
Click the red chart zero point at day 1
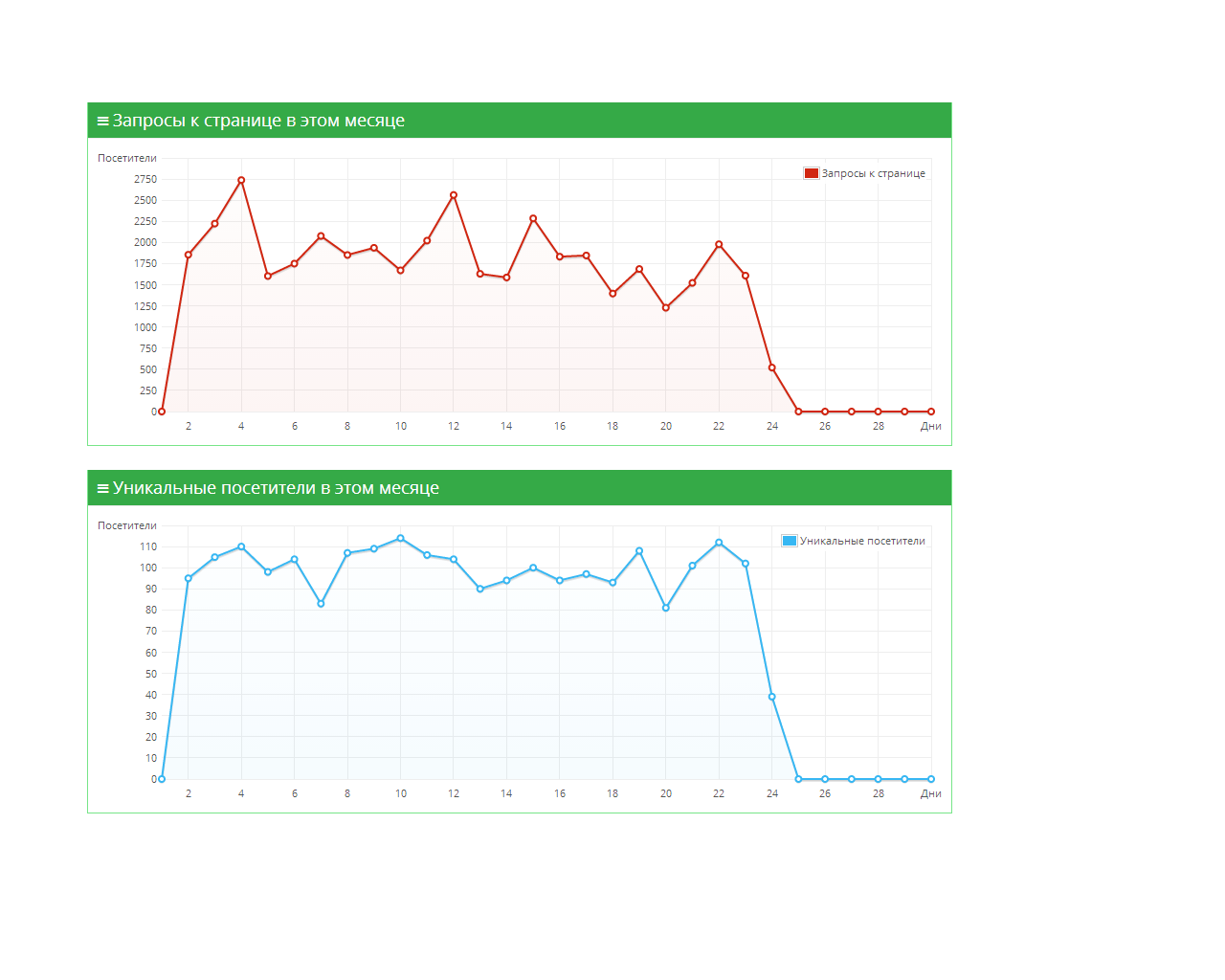click(162, 412)
